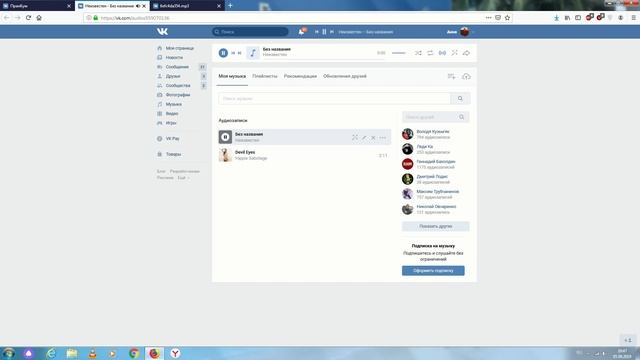
Task: Delete the Без названия track with X icon
Action: pos(373,138)
